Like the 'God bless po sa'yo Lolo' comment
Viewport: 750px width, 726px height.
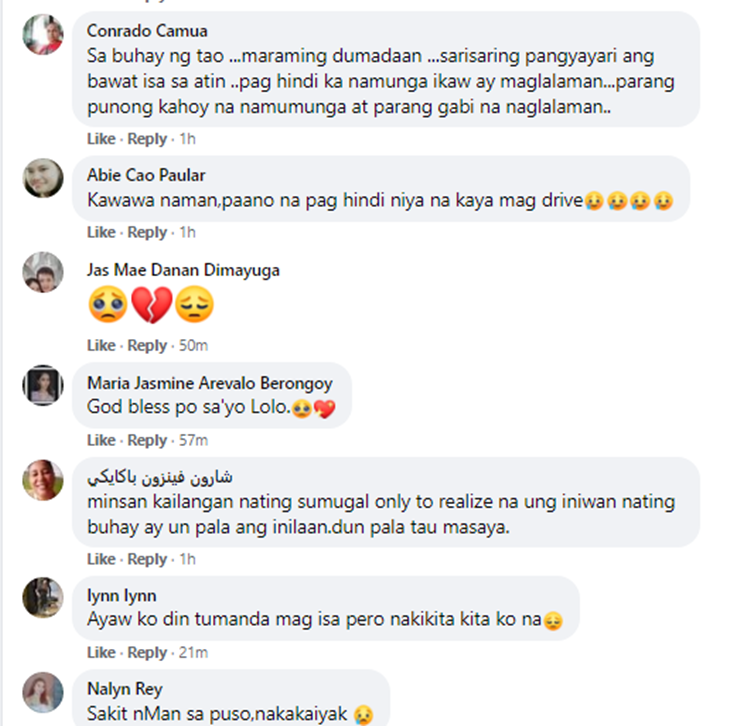[101, 440]
